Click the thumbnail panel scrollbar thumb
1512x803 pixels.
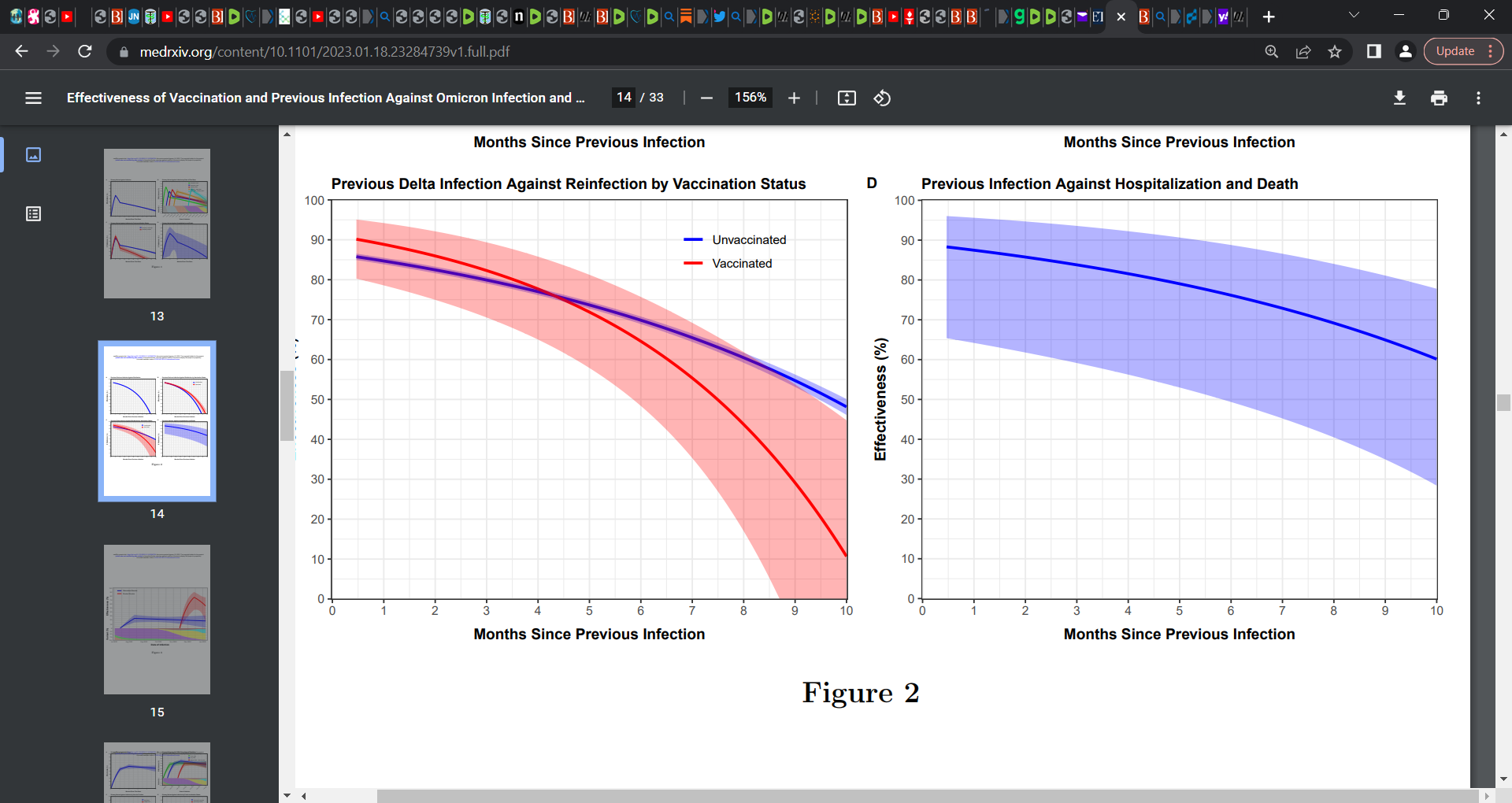pyautogui.click(x=287, y=405)
